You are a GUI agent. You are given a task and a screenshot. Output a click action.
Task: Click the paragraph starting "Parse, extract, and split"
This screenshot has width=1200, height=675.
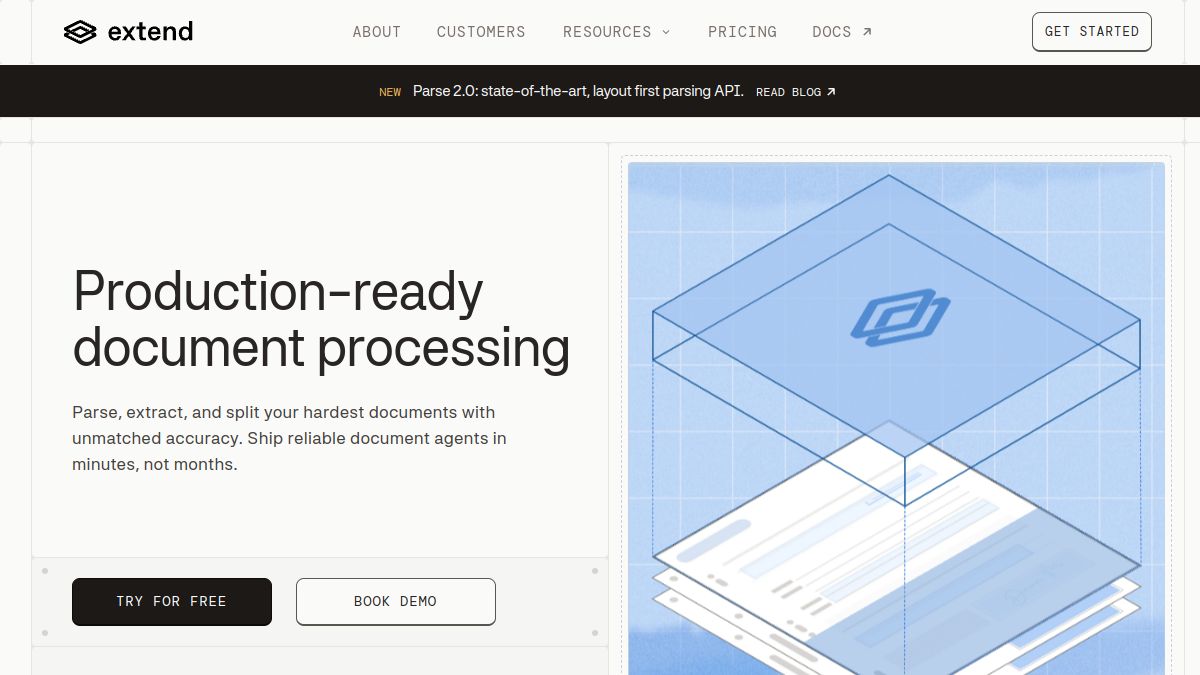(x=289, y=438)
